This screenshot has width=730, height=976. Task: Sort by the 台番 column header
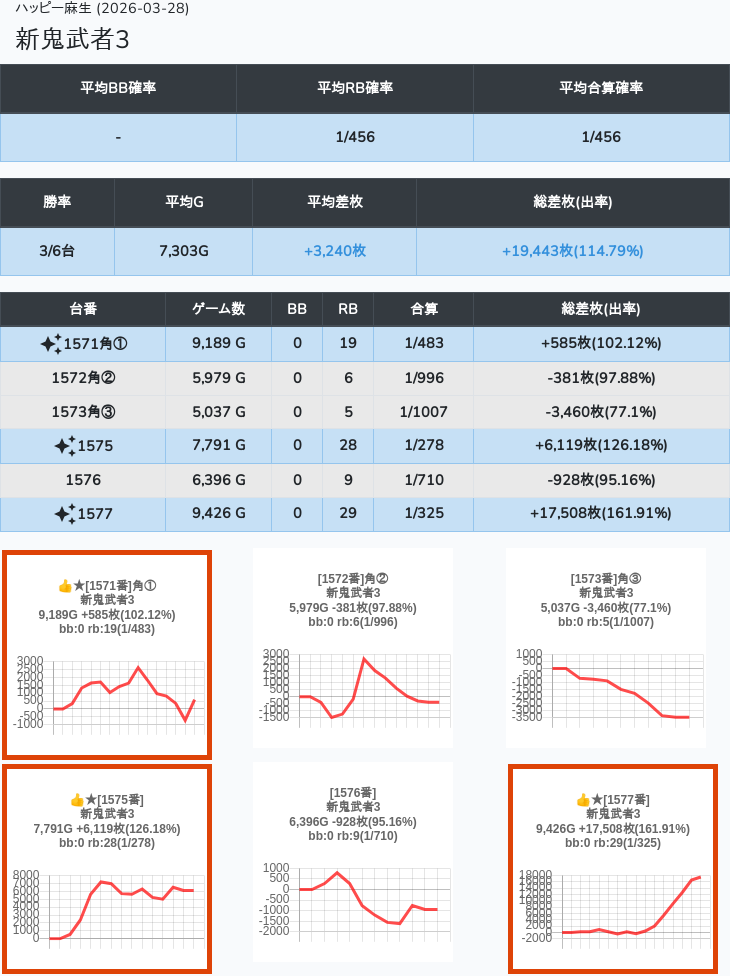tap(83, 309)
